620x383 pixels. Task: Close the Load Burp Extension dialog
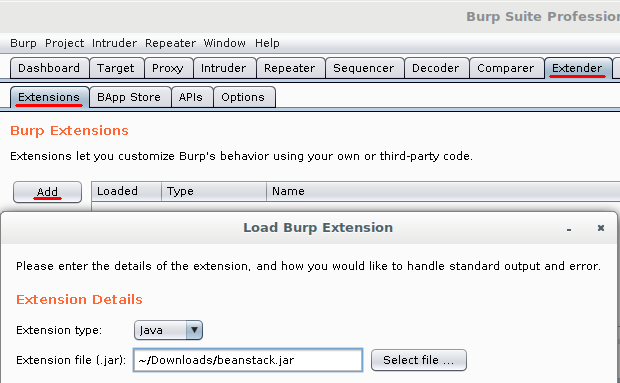coord(601,228)
